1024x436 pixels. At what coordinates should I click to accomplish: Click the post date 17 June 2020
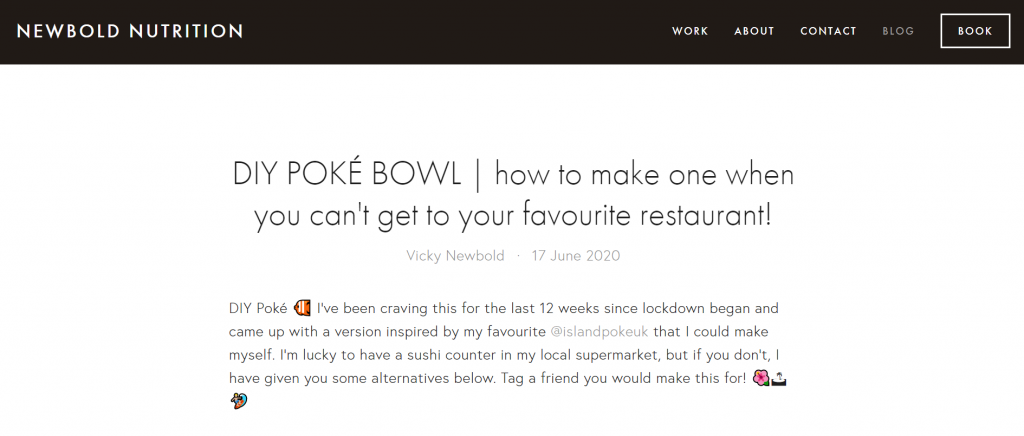click(x=575, y=255)
